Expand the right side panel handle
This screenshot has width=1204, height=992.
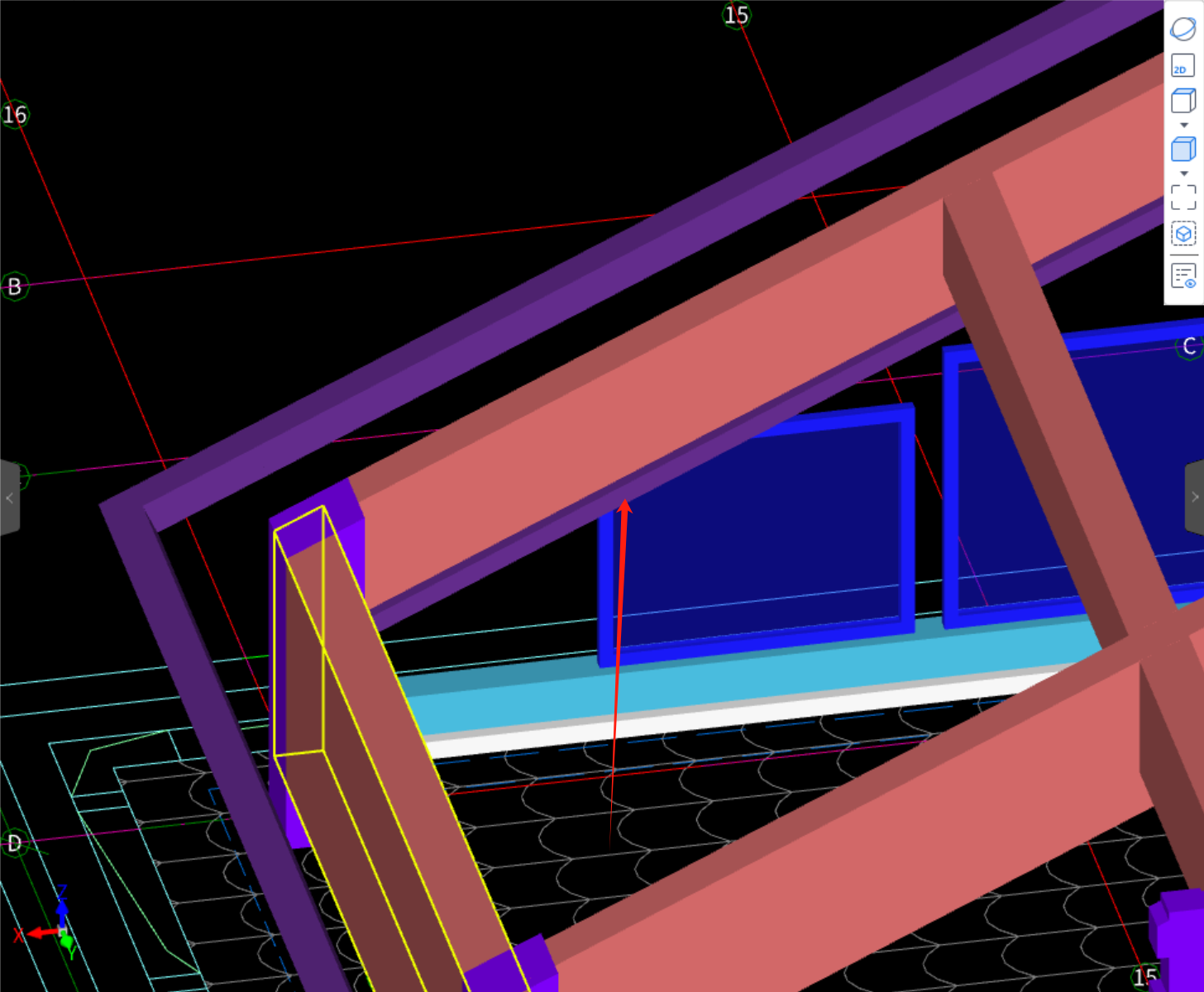(1194, 498)
